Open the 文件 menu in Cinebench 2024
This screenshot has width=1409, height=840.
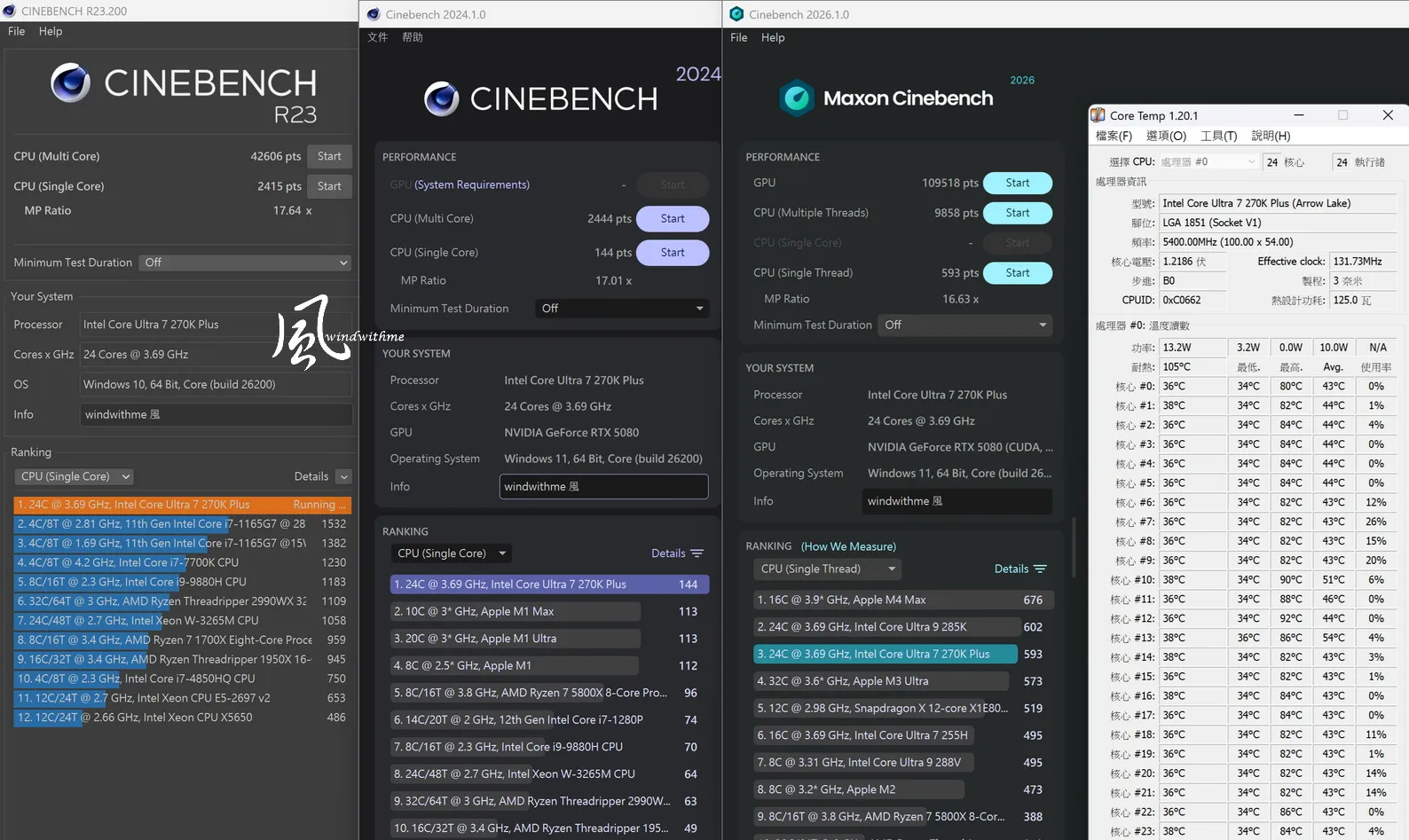(x=378, y=37)
